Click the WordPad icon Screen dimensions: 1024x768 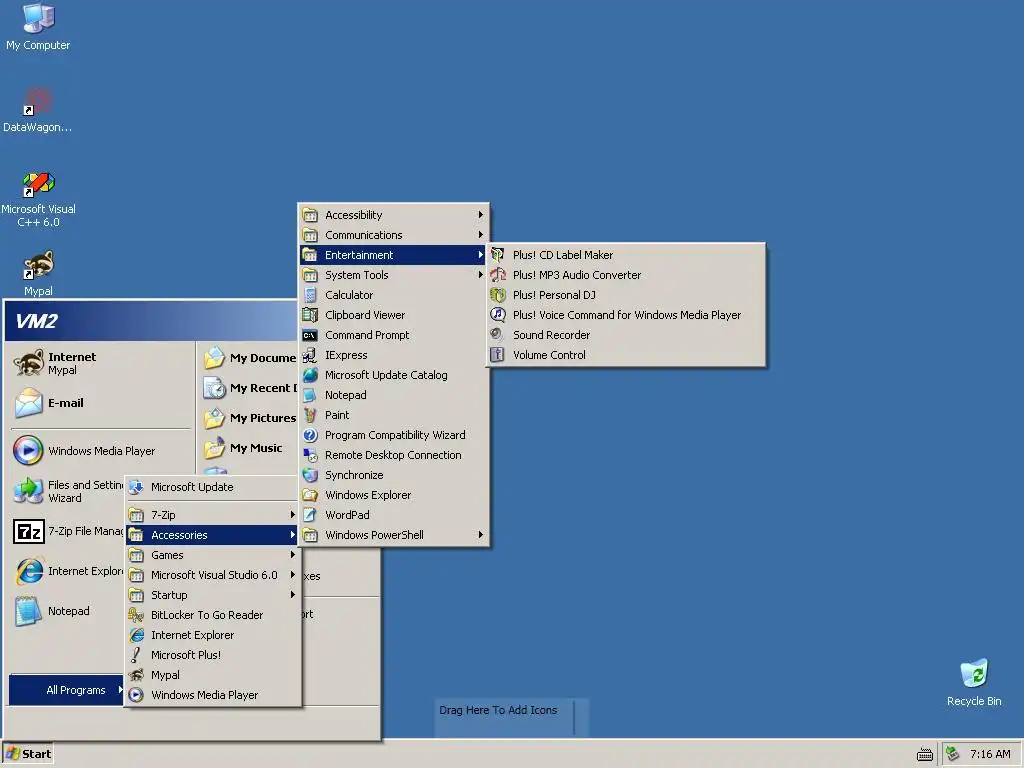[310, 515]
